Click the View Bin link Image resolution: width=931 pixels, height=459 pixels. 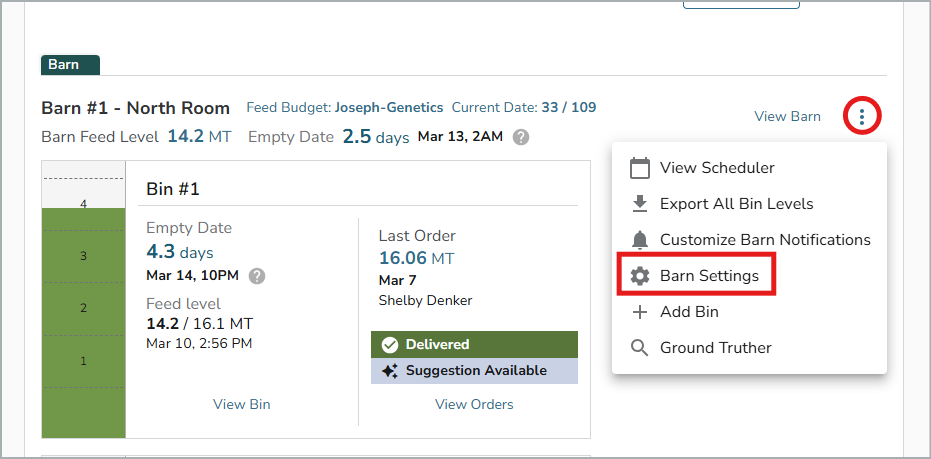tap(241, 405)
